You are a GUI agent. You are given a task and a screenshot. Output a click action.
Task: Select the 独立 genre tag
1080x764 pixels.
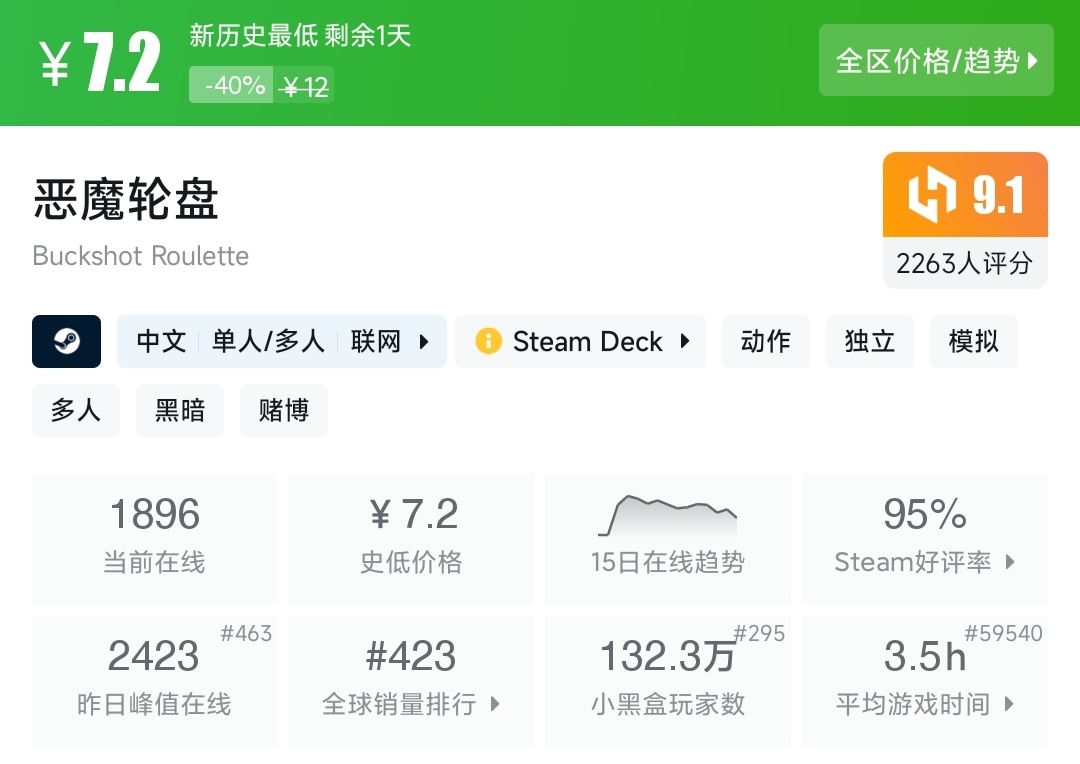coord(870,342)
